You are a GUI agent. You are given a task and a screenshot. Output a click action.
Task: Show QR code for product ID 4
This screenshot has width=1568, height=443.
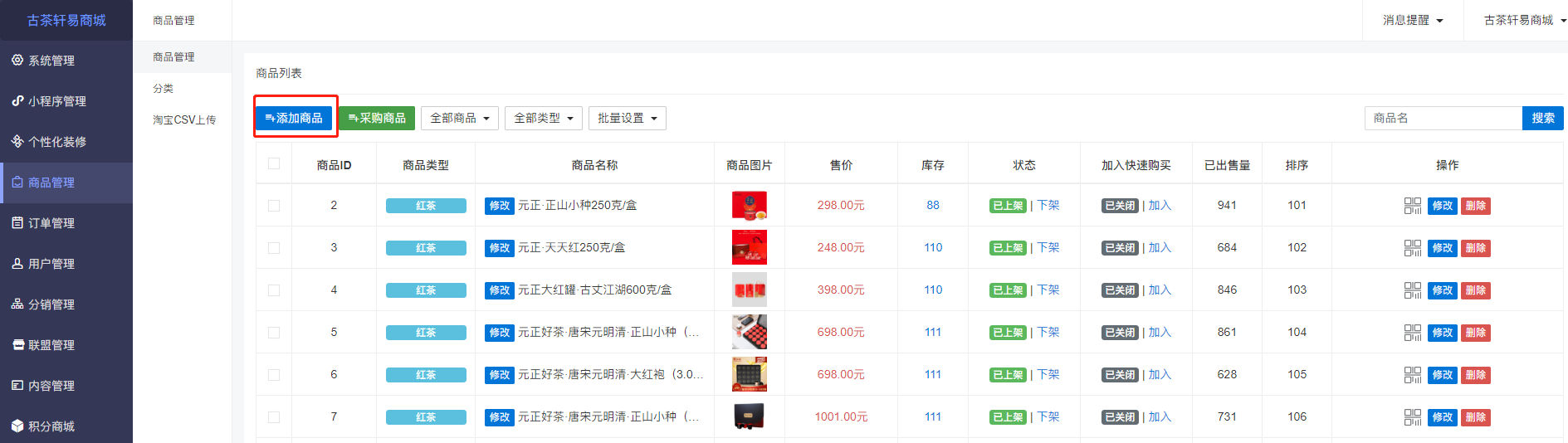1413,290
